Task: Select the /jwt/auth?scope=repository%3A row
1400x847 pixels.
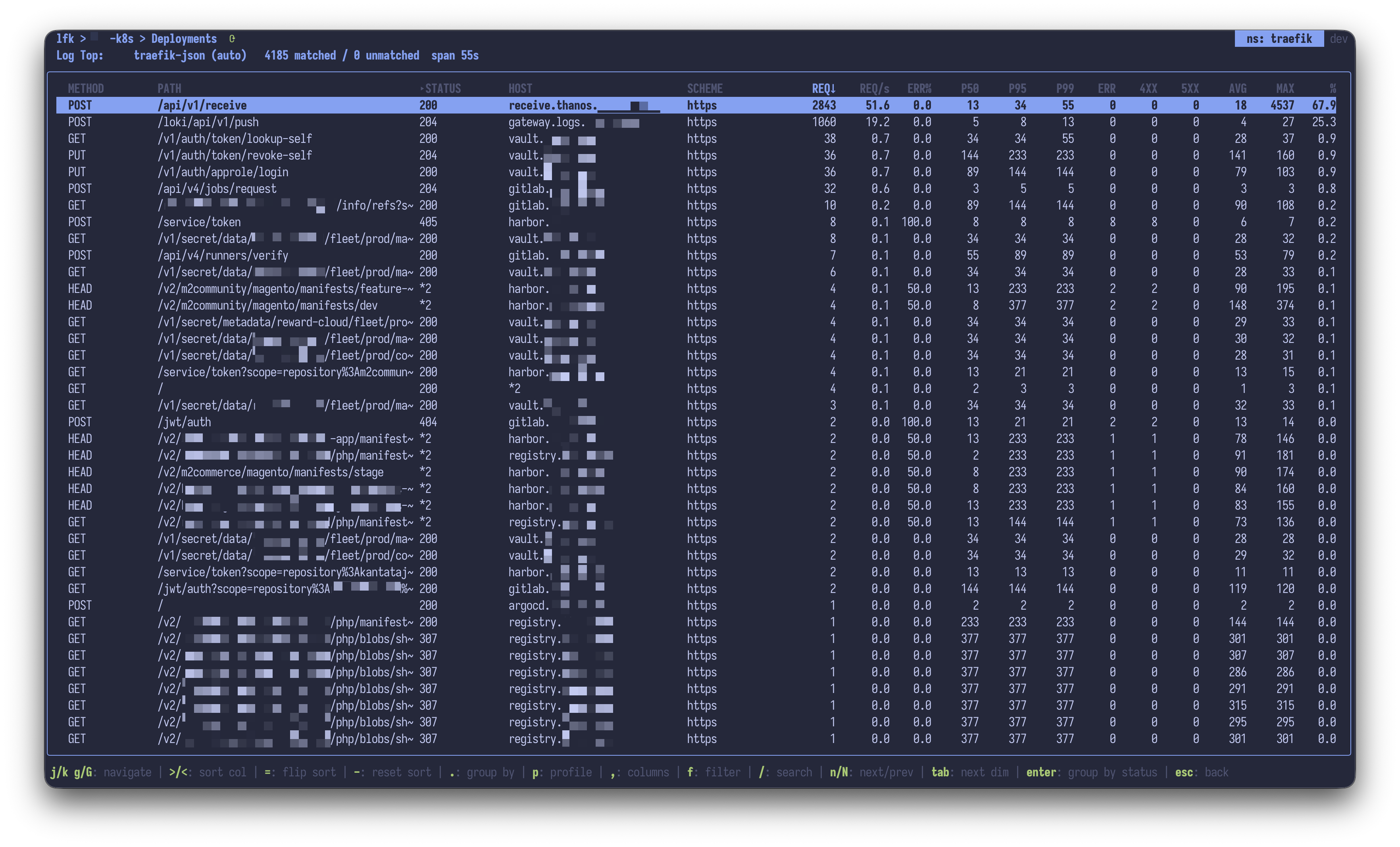Action: coord(696,589)
